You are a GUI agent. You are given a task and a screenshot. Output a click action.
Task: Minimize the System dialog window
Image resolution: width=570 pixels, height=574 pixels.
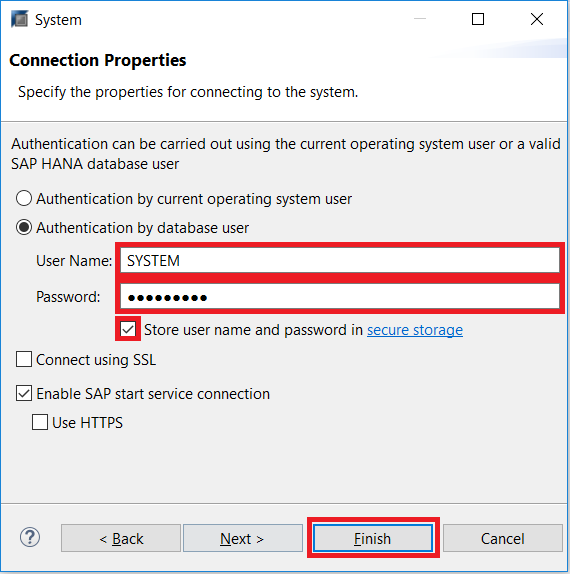pos(420,19)
